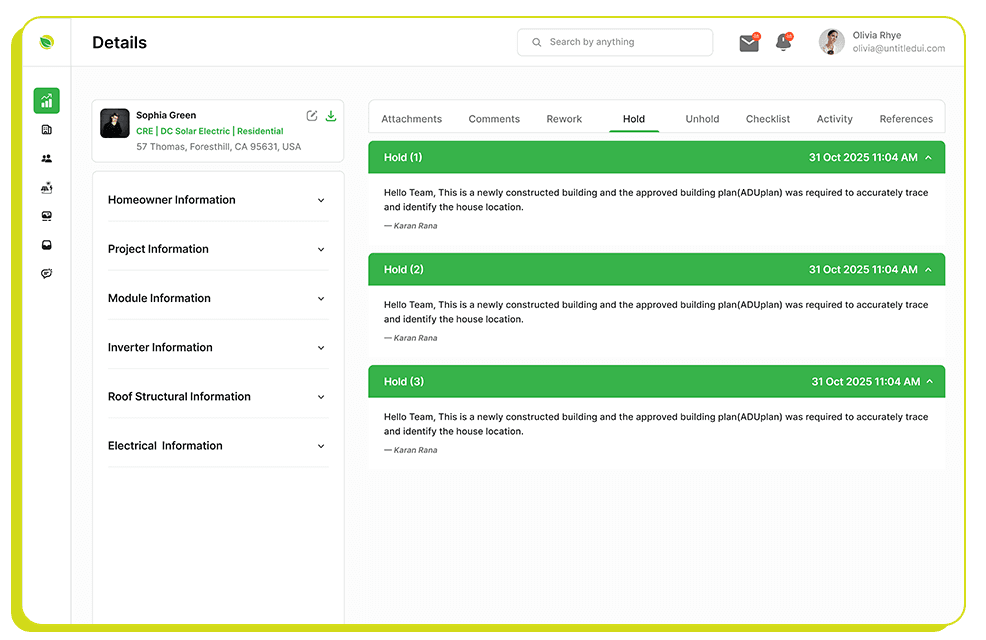Viewport: 986px width, 640px height.
Task: Collapse the Hold (1) panel
Action: [929, 158]
